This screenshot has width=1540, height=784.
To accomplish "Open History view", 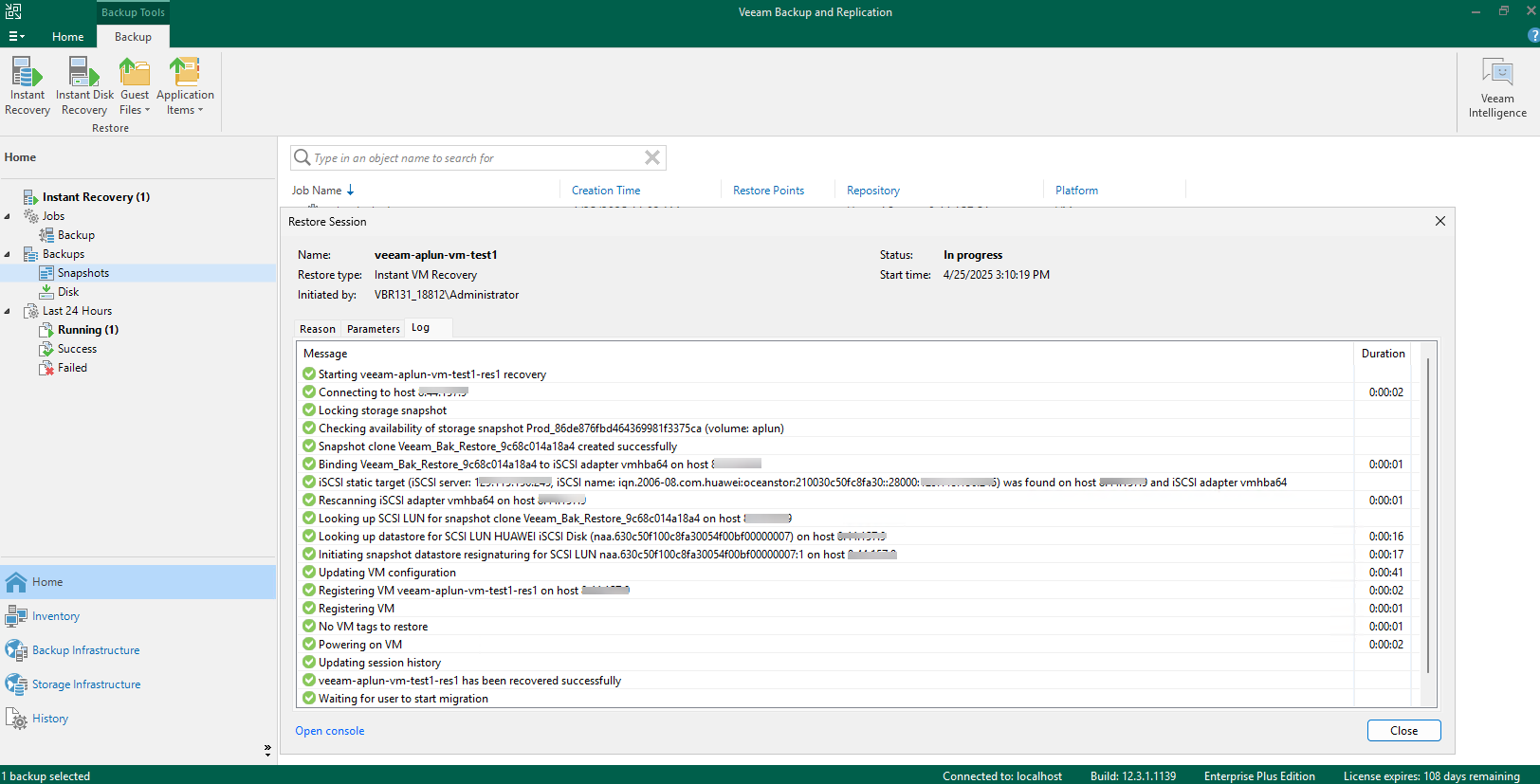I will pyautogui.click(x=137, y=719).
